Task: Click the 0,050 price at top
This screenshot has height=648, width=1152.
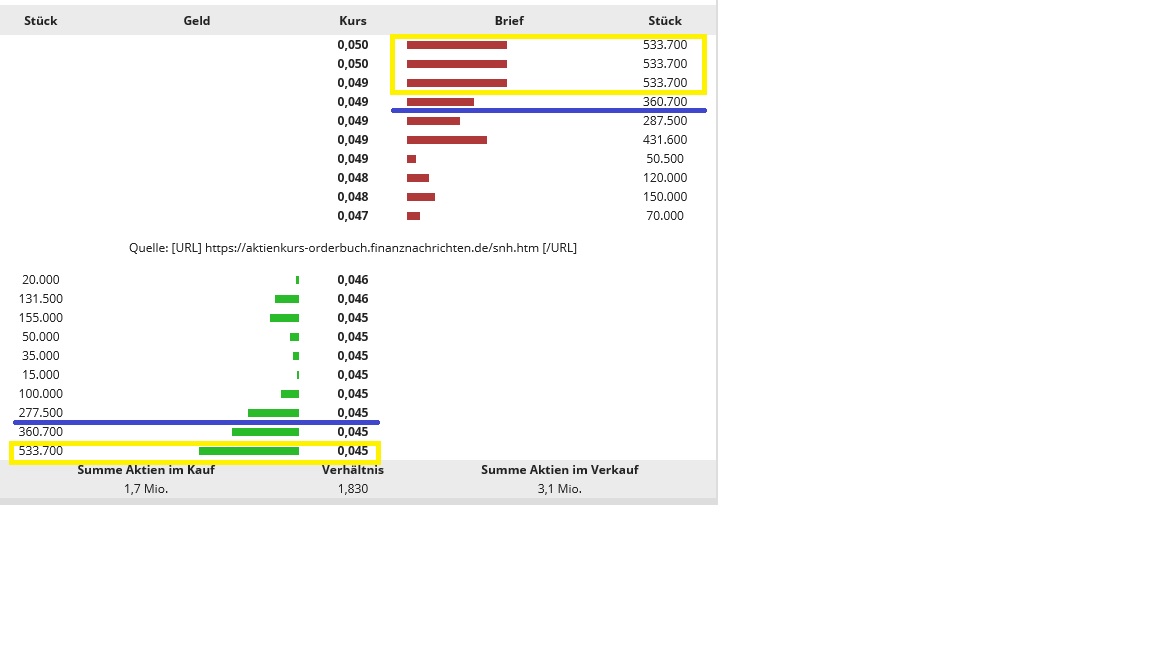Action: click(x=352, y=45)
